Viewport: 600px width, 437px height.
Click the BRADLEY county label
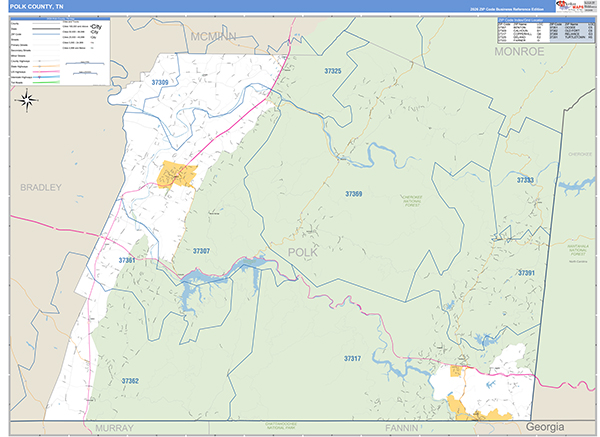point(41,188)
